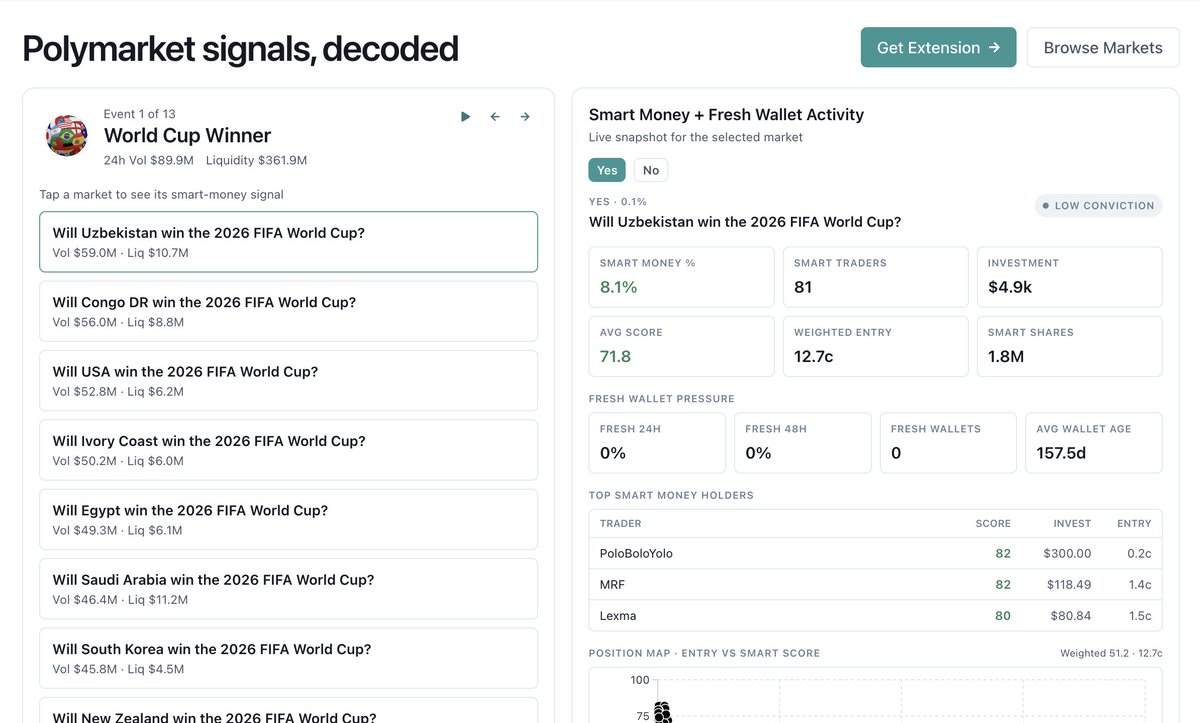Click the Event 1 of 13 label

[x=139, y=114]
